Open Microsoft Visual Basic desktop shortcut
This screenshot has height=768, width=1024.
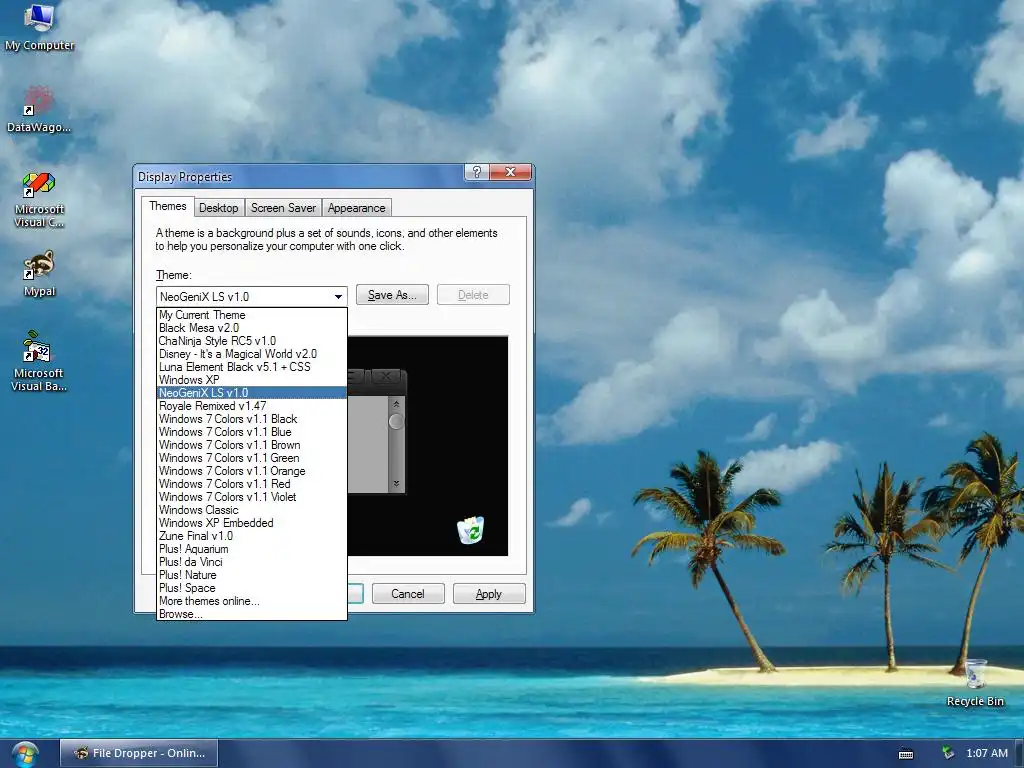(x=39, y=361)
